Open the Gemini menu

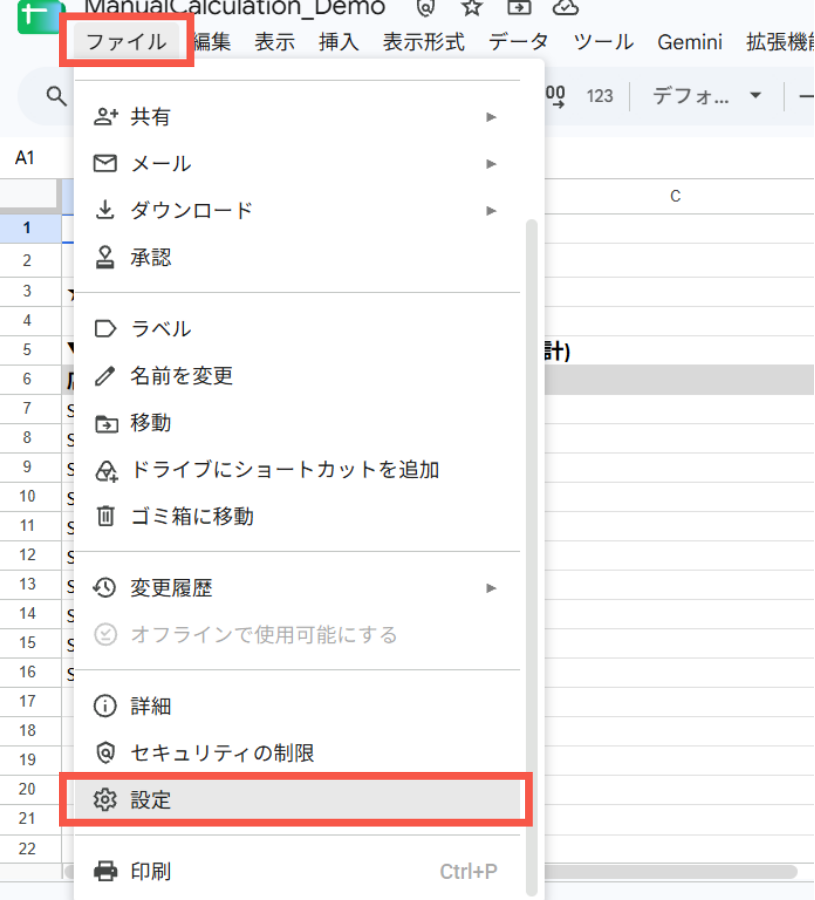(690, 42)
